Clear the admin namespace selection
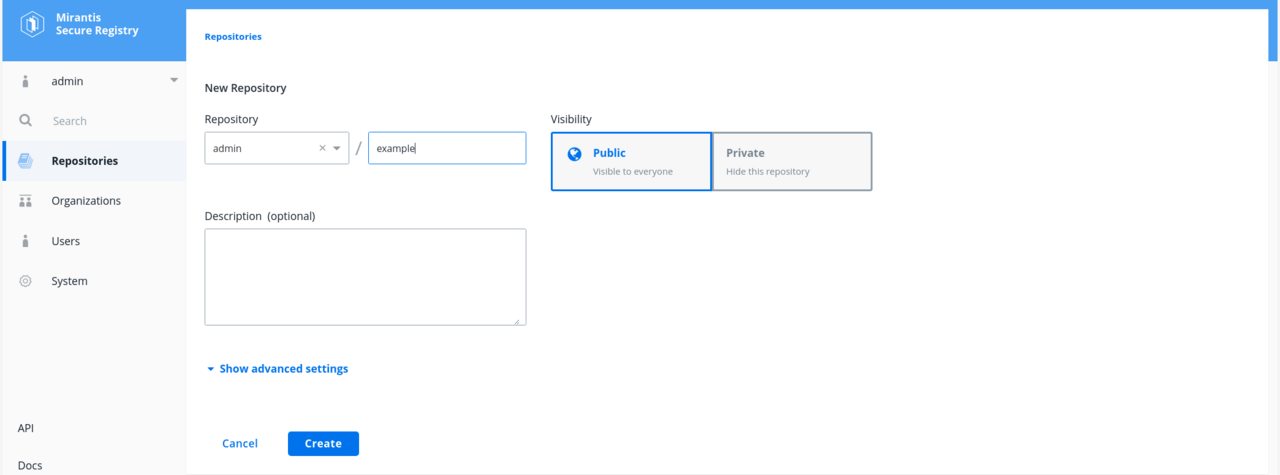This screenshot has height=475, width=1280. [x=322, y=148]
